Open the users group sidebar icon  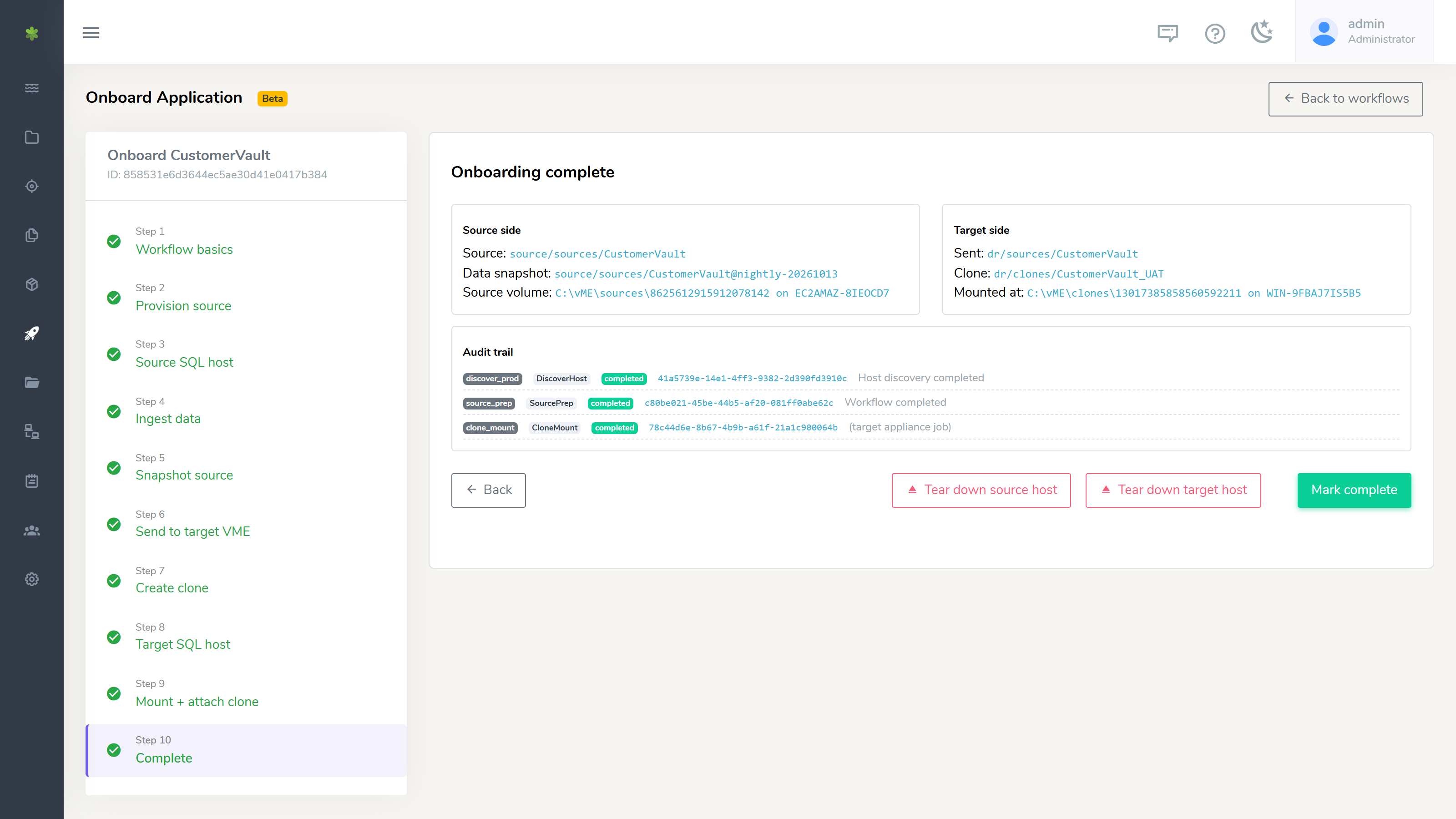coord(32,530)
